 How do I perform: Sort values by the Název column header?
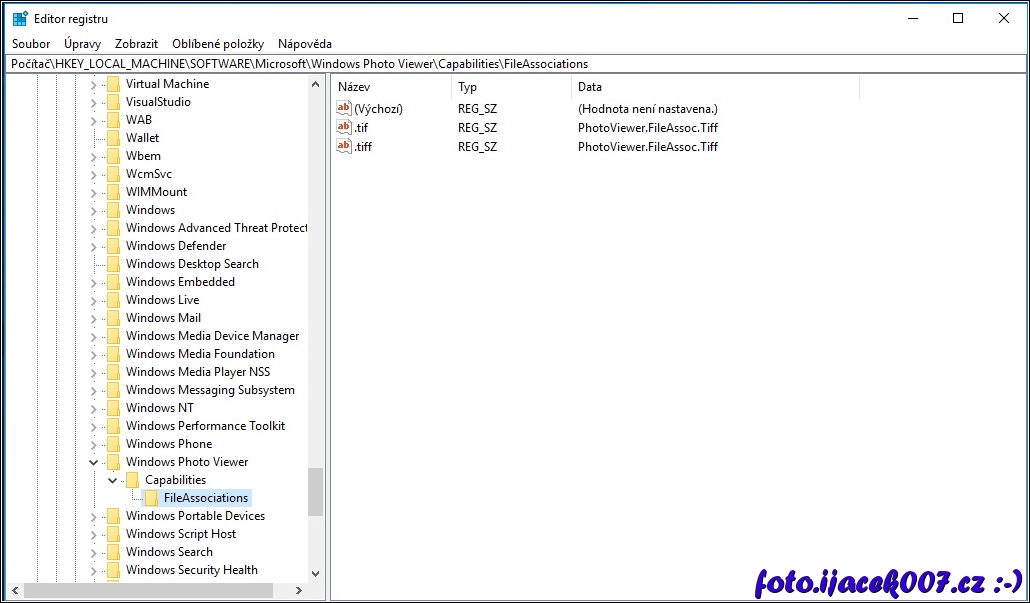tap(390, 87)
